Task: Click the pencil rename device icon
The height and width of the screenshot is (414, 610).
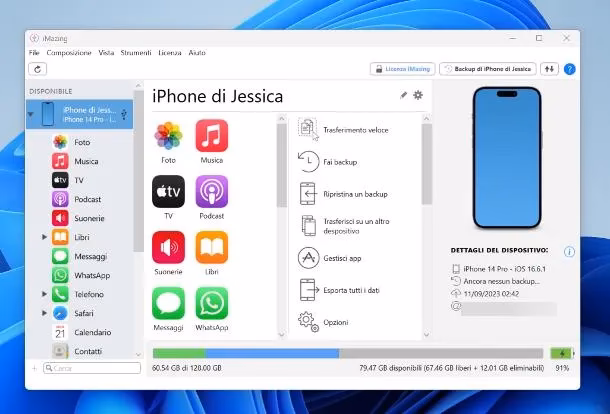Action: (403, 95)
